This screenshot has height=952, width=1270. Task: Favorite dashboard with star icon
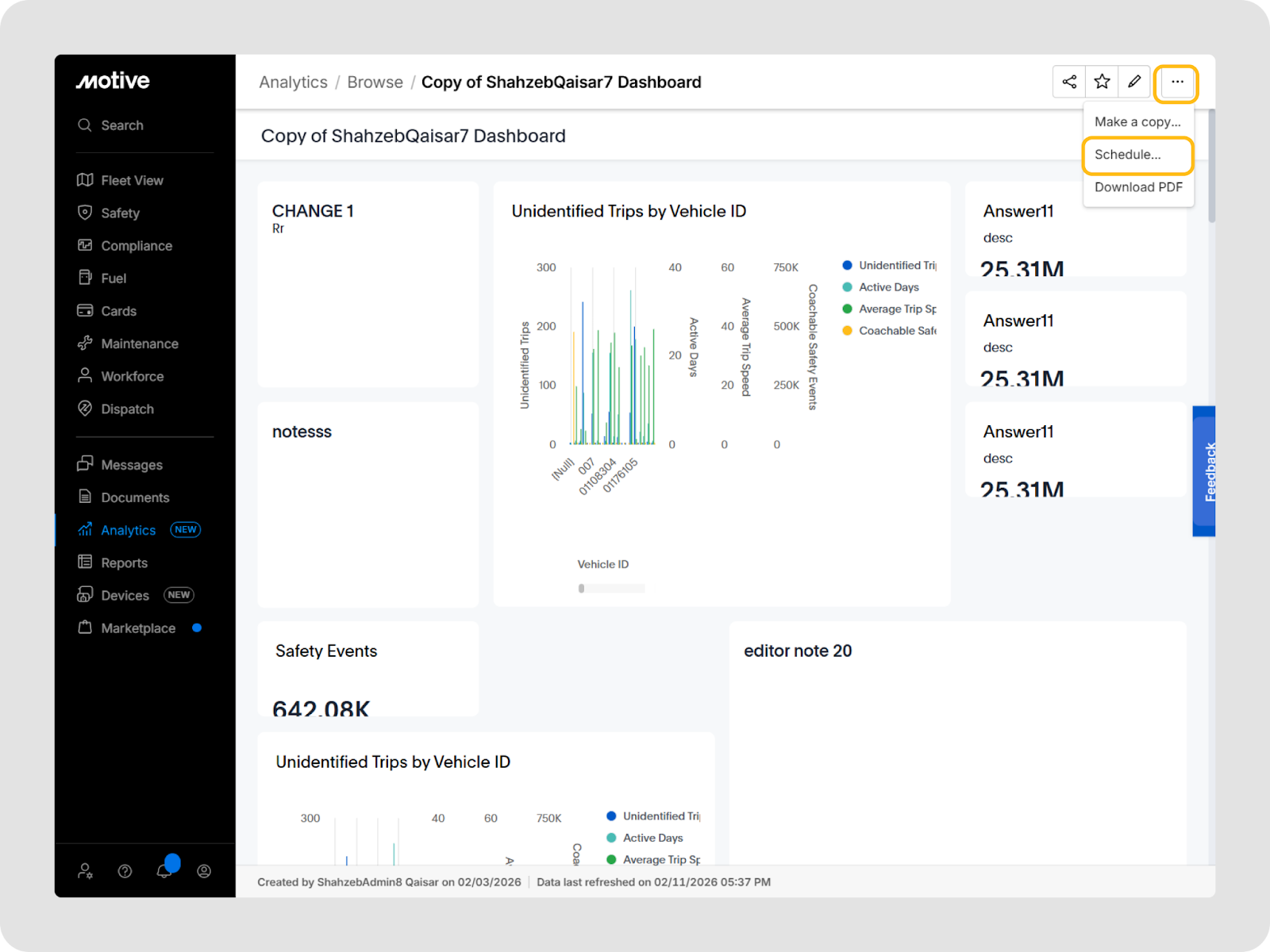(x=1102, y=82)
